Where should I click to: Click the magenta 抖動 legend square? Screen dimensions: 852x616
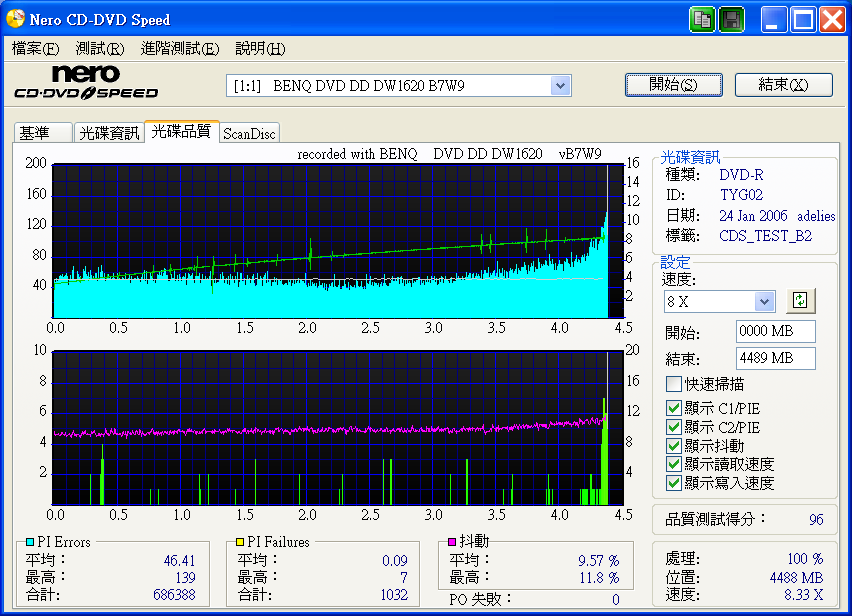pos(452,542)
